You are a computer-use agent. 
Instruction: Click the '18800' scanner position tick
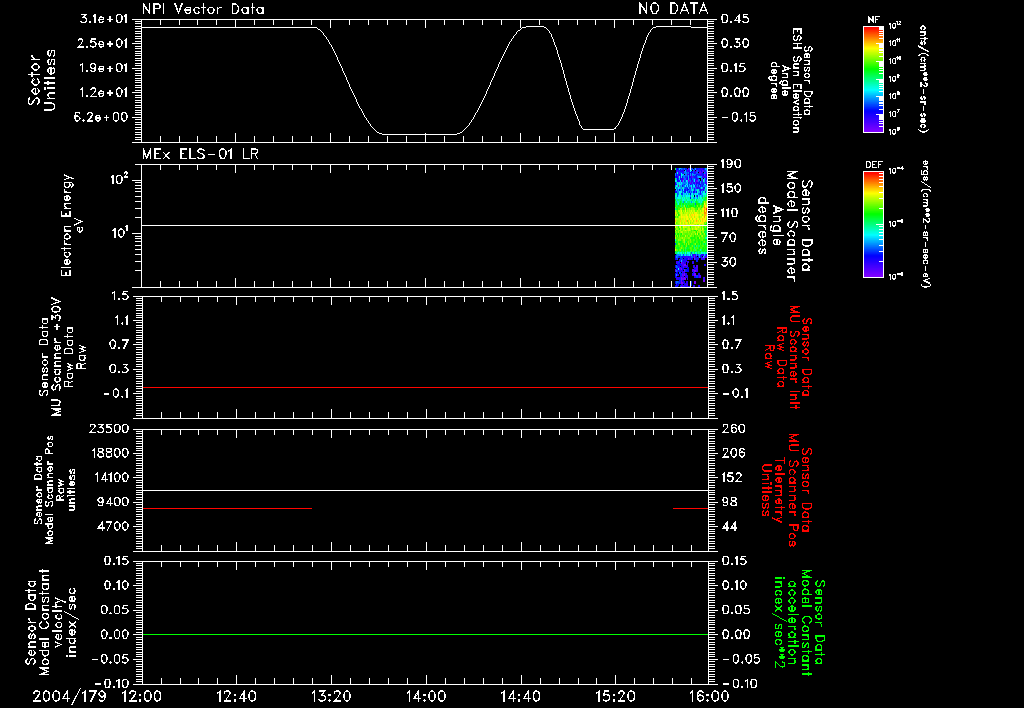coord(109,453)
